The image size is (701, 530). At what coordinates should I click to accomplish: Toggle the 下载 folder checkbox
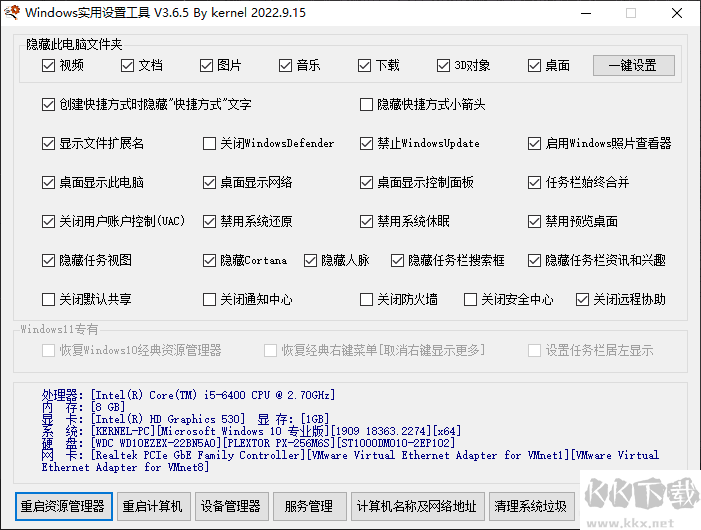click(364, 66)
